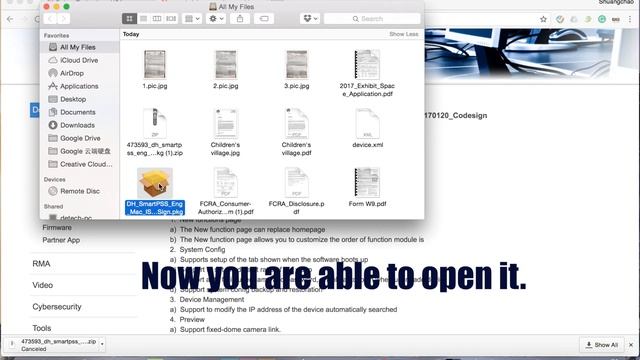The width and height of the screenshot is (640, 360).
Task: Select the 2.pic.jpg file thumbnail
Action: 226,64
